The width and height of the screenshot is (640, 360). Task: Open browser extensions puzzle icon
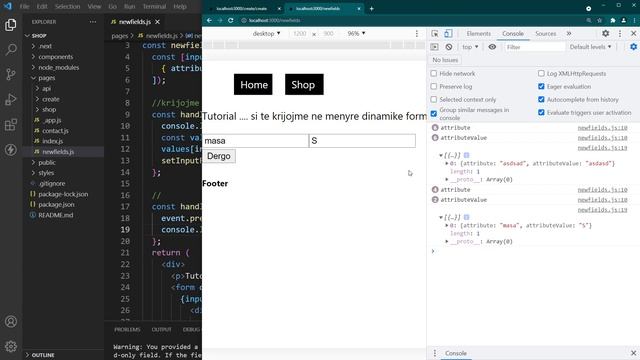(x=613, y=20)
